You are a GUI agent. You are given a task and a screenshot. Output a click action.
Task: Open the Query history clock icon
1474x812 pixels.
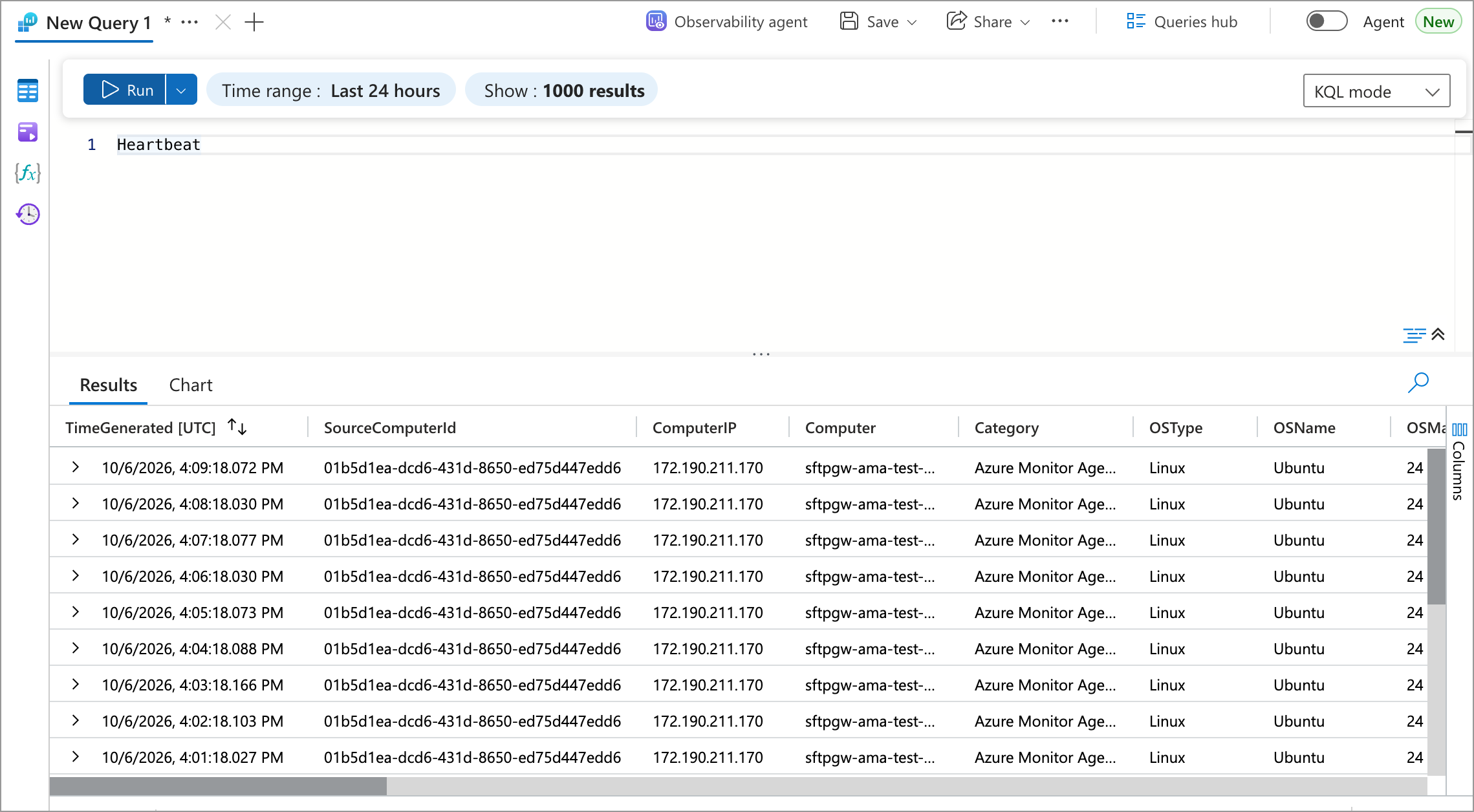pos(28,214)
